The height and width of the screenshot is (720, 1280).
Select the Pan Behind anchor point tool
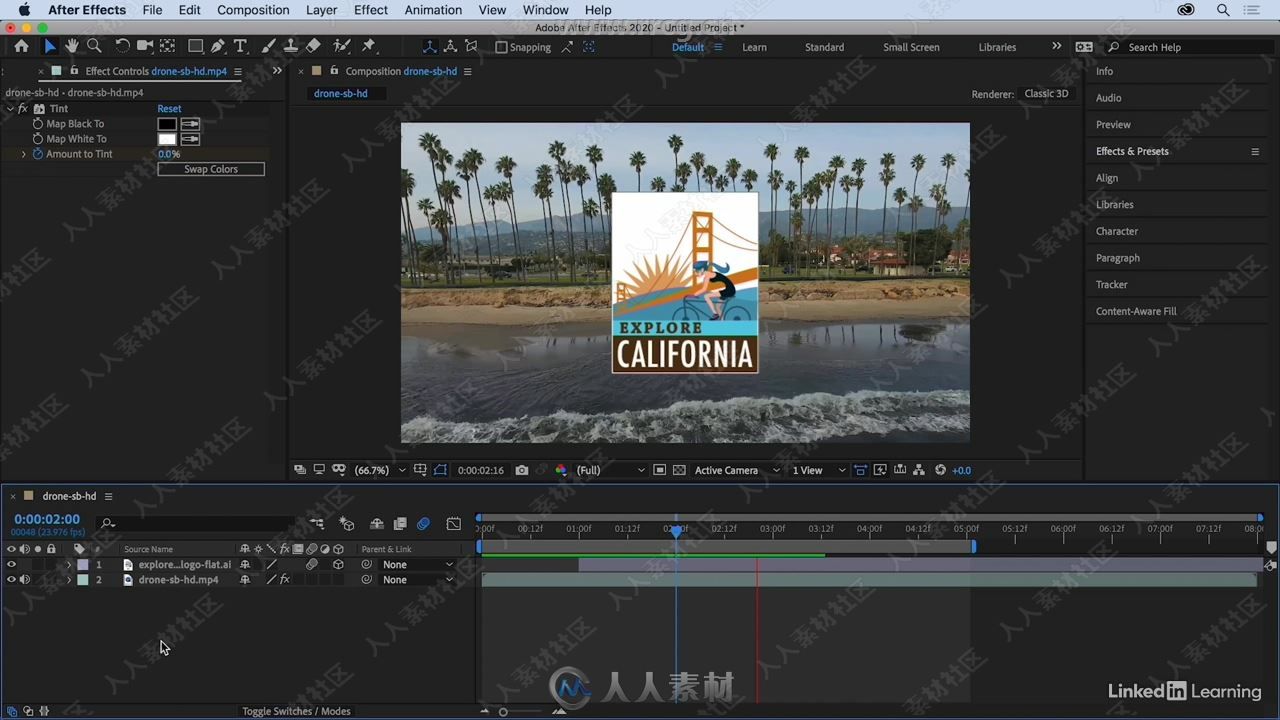(x=167, y=46)
